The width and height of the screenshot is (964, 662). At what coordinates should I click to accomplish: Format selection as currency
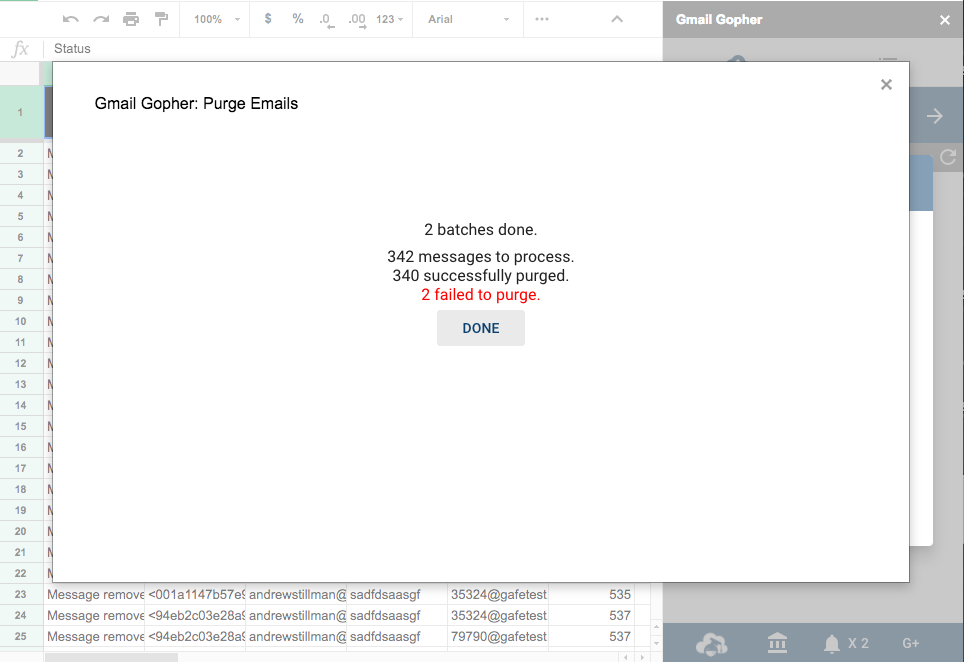pyautogui.click(x=266, y=18)
